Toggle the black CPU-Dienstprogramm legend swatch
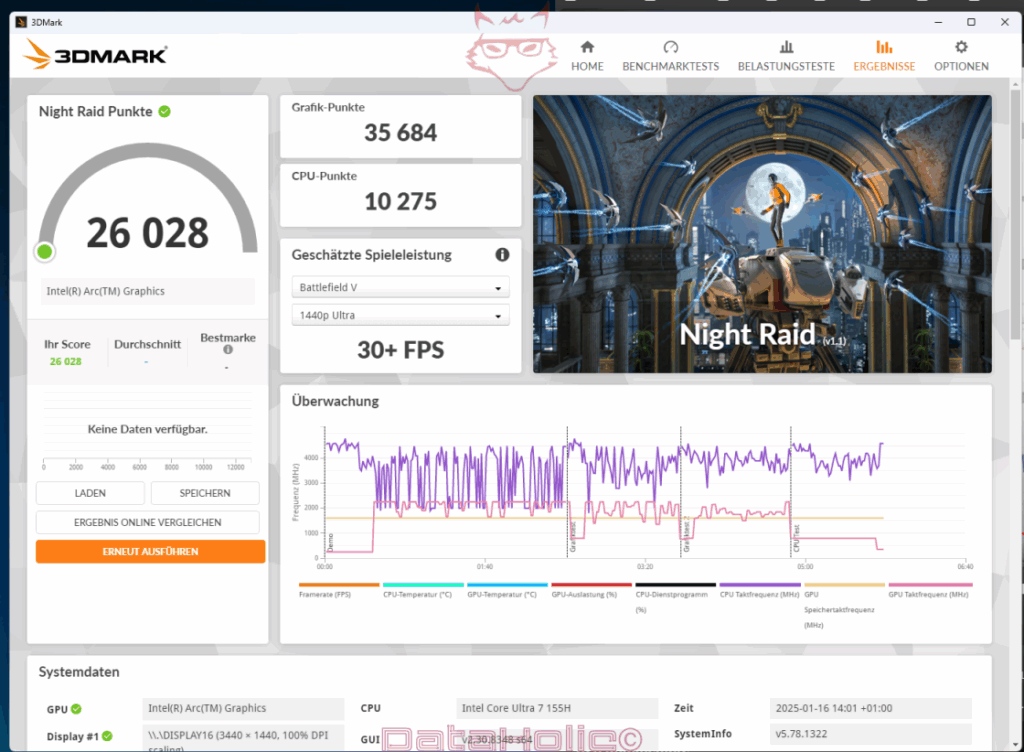1024x752 pixels. click(x=676, y=585)
